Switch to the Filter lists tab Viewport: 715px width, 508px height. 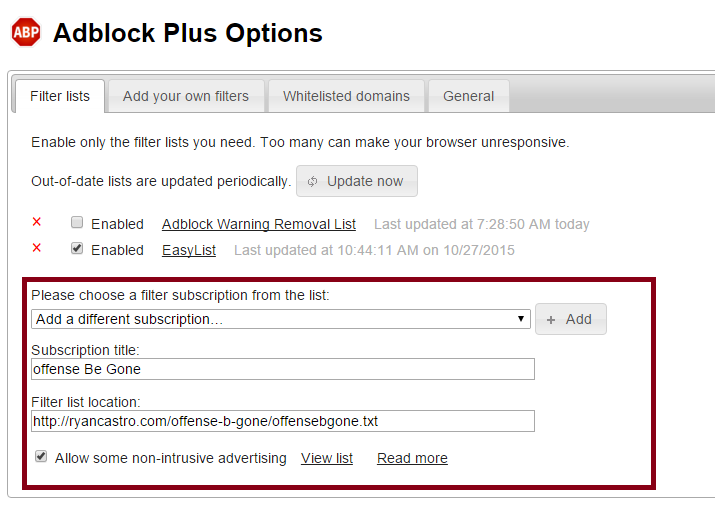pos(60,96)
